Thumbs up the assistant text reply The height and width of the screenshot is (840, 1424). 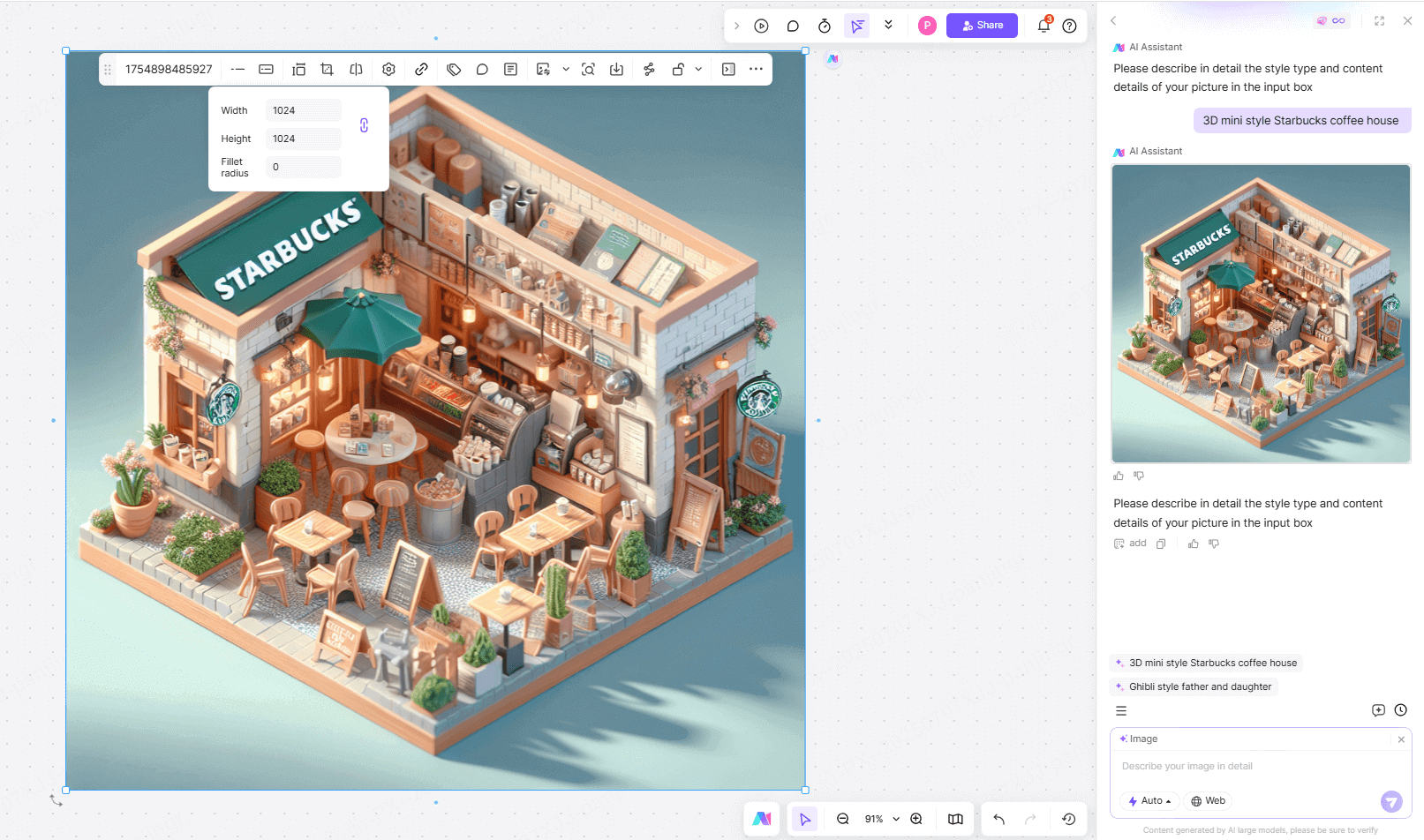1194,544
